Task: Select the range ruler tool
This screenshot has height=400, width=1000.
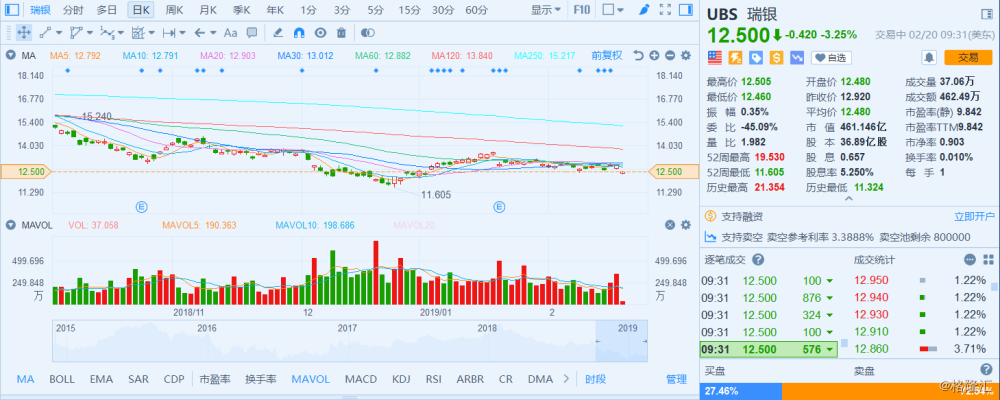Action: 168,33
